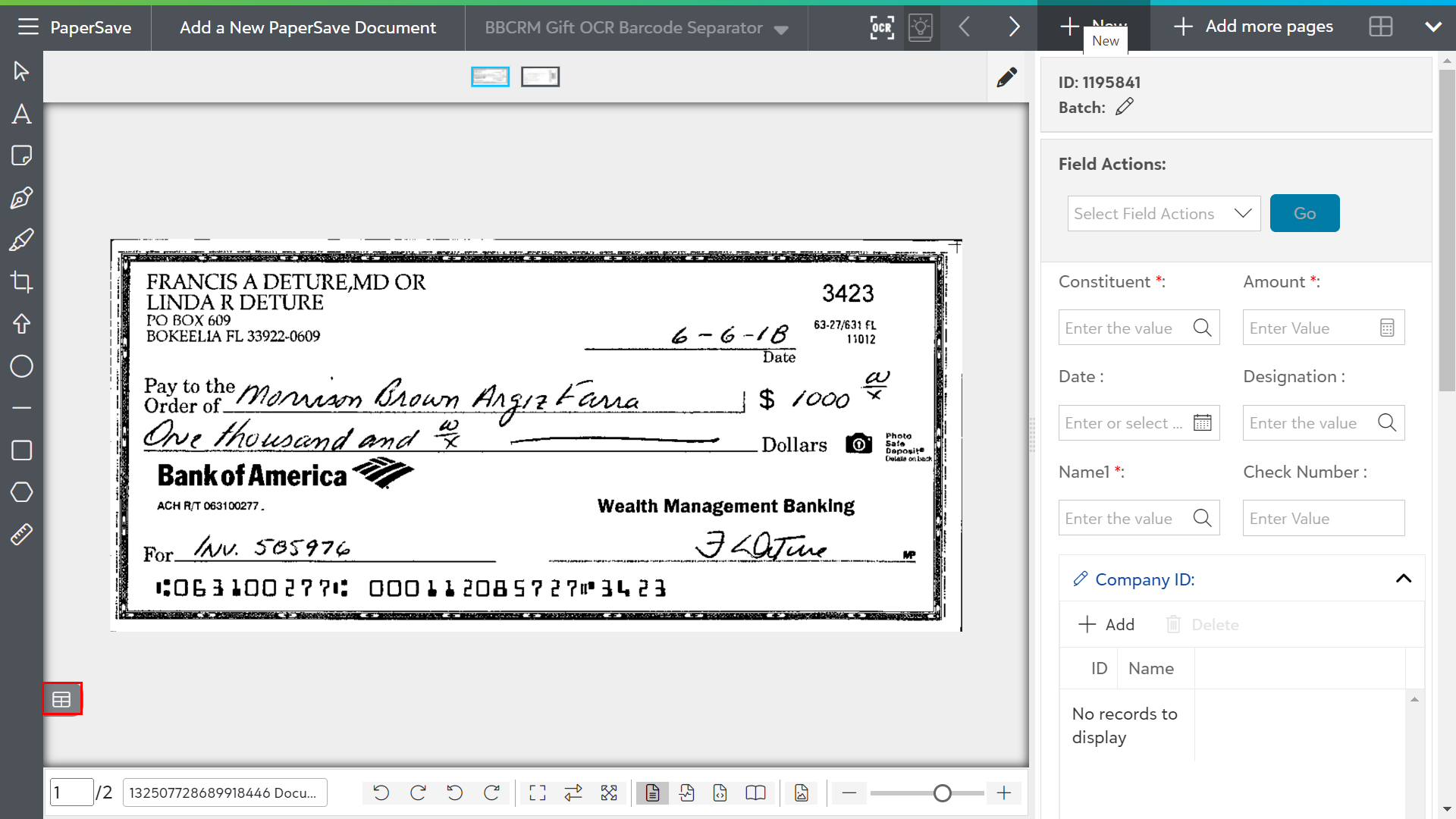Collapse the Company ID section
This screenshot has width=1456, height=819.
tap(1403, 579)
